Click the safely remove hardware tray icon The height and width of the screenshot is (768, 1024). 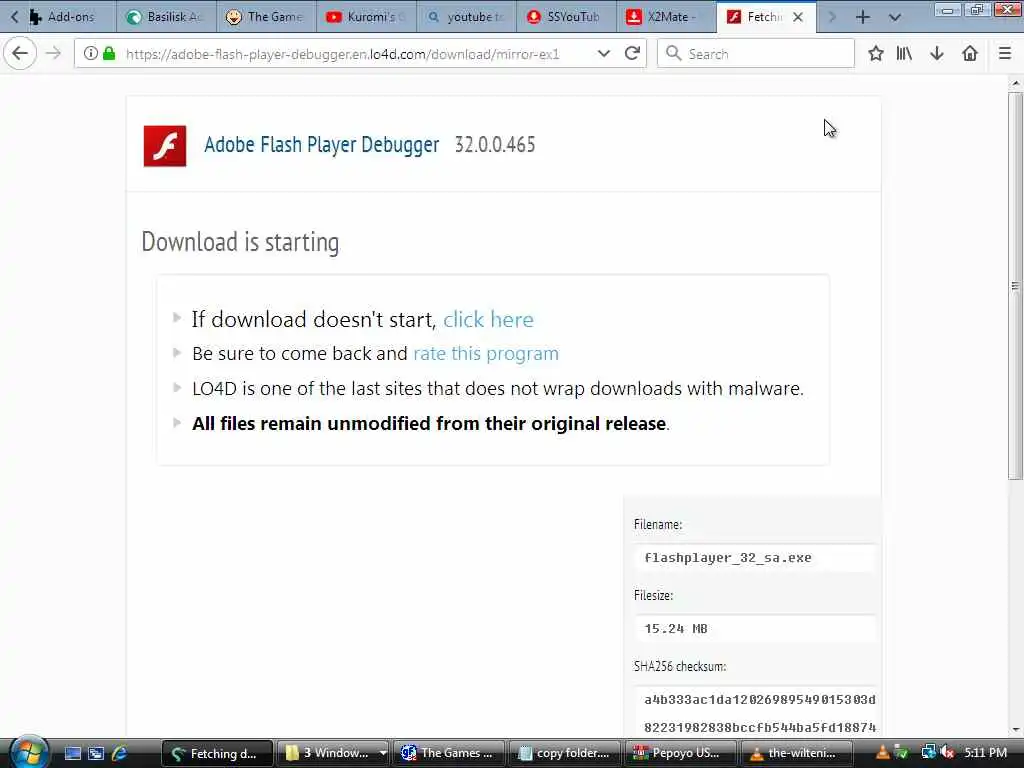(x=901, y=753)
